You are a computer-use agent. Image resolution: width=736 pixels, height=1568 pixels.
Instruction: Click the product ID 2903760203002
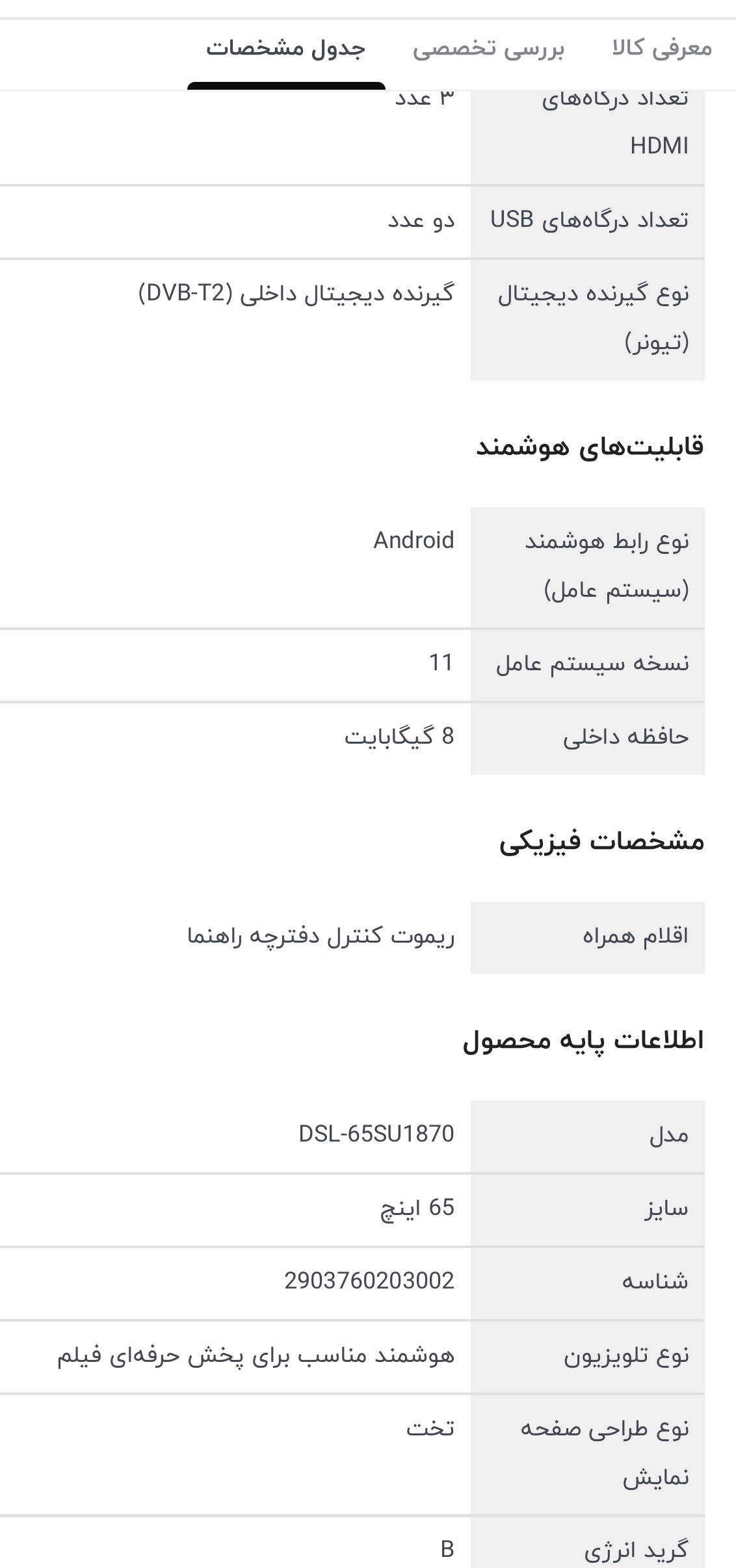tap(369, 1281)
